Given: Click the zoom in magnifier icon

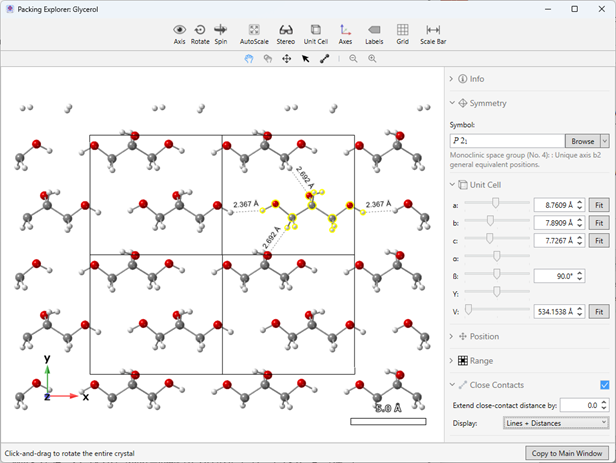Looking at the screenshot, I should coord(372,59).
